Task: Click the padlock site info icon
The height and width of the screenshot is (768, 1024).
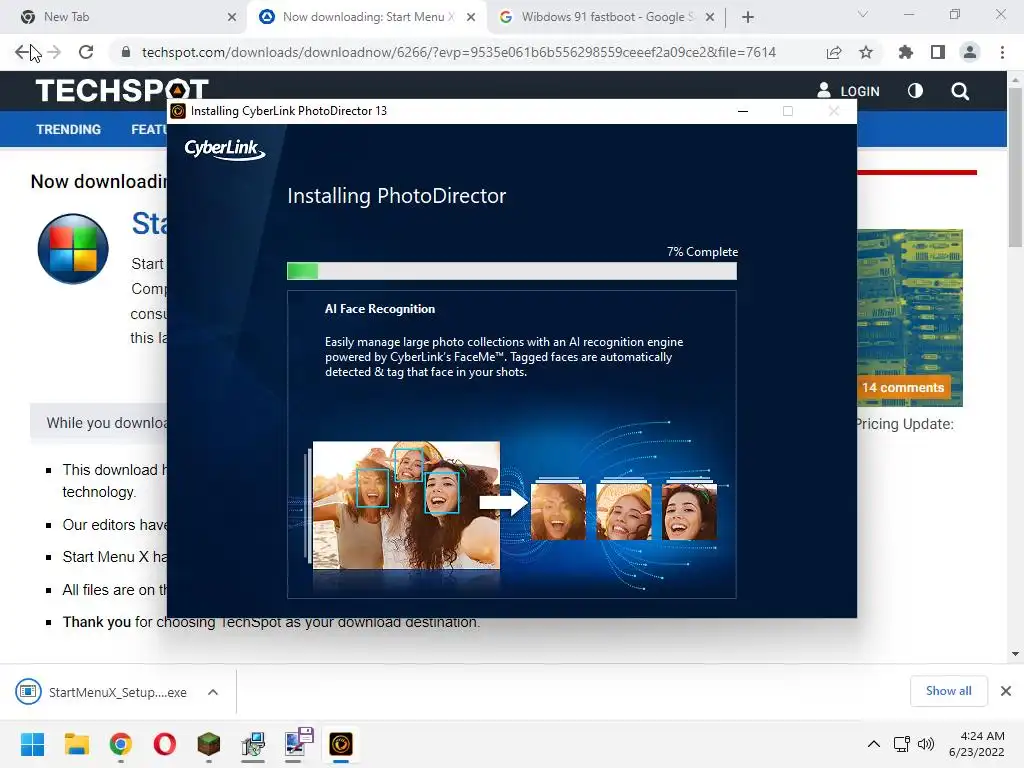Action: 126,52
